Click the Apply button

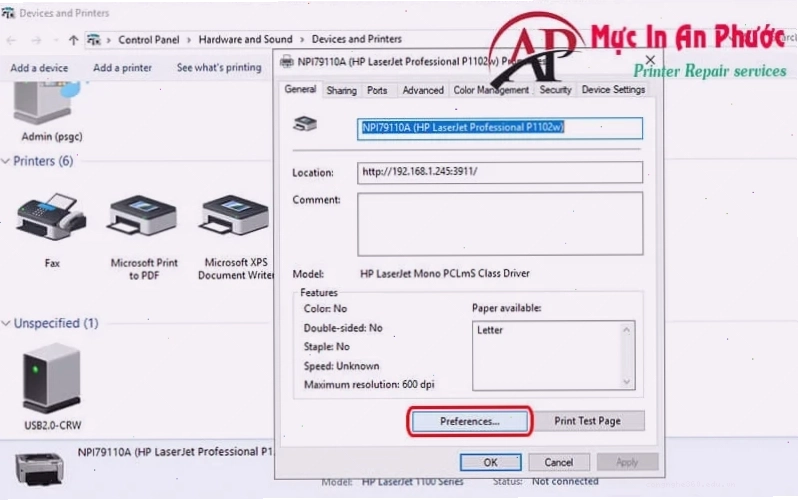click(x=627, y=462)
